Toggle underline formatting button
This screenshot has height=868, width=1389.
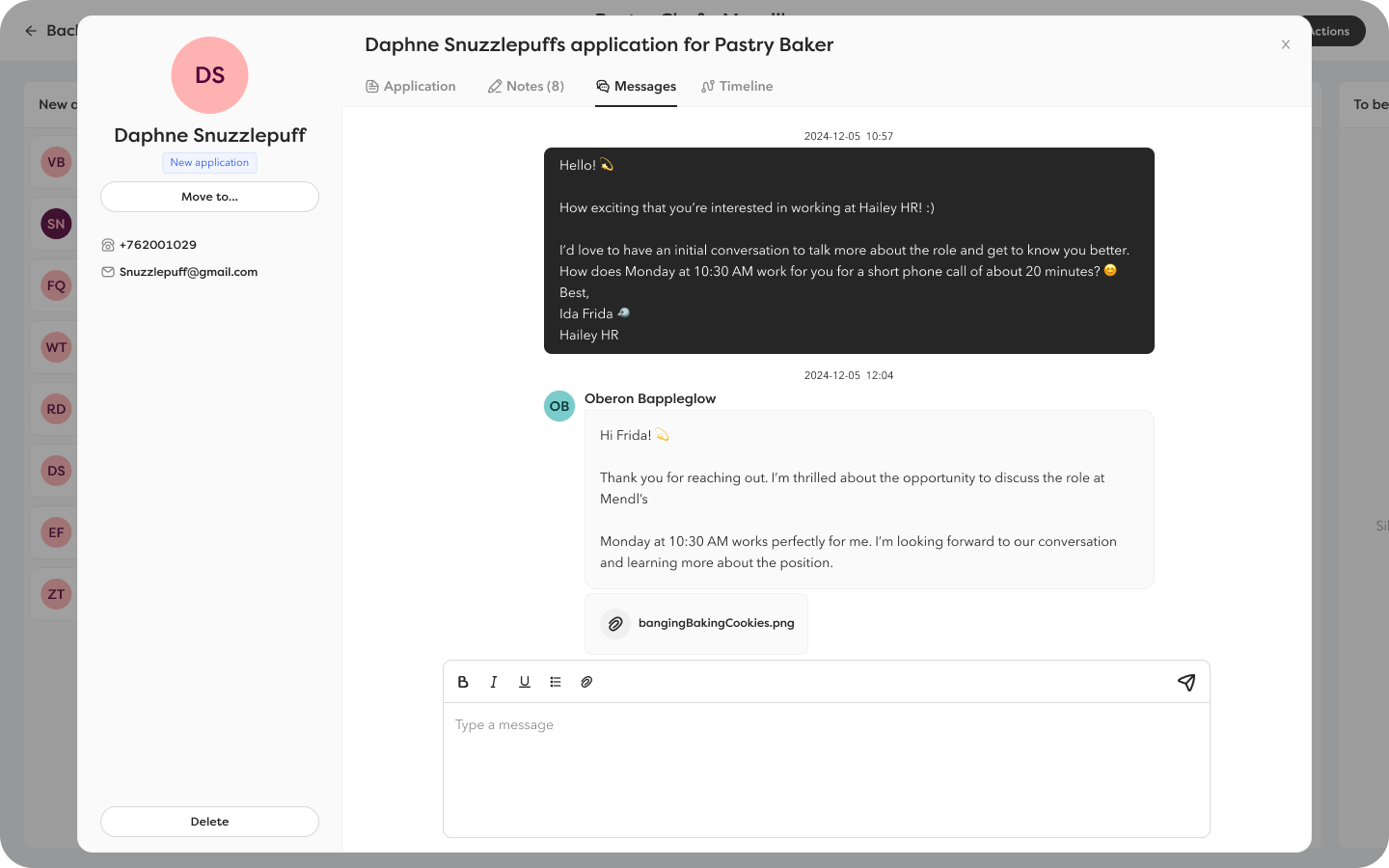pos(525,682)
